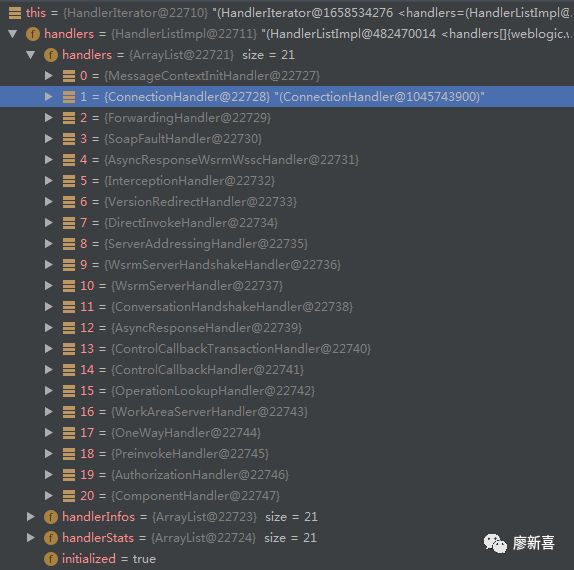This screenshot has height=570, width=574.
Task: Expand element 4 AsyncResponseWsrmWsscHandler
Action: pyautogui.click(x=48, y=160)
